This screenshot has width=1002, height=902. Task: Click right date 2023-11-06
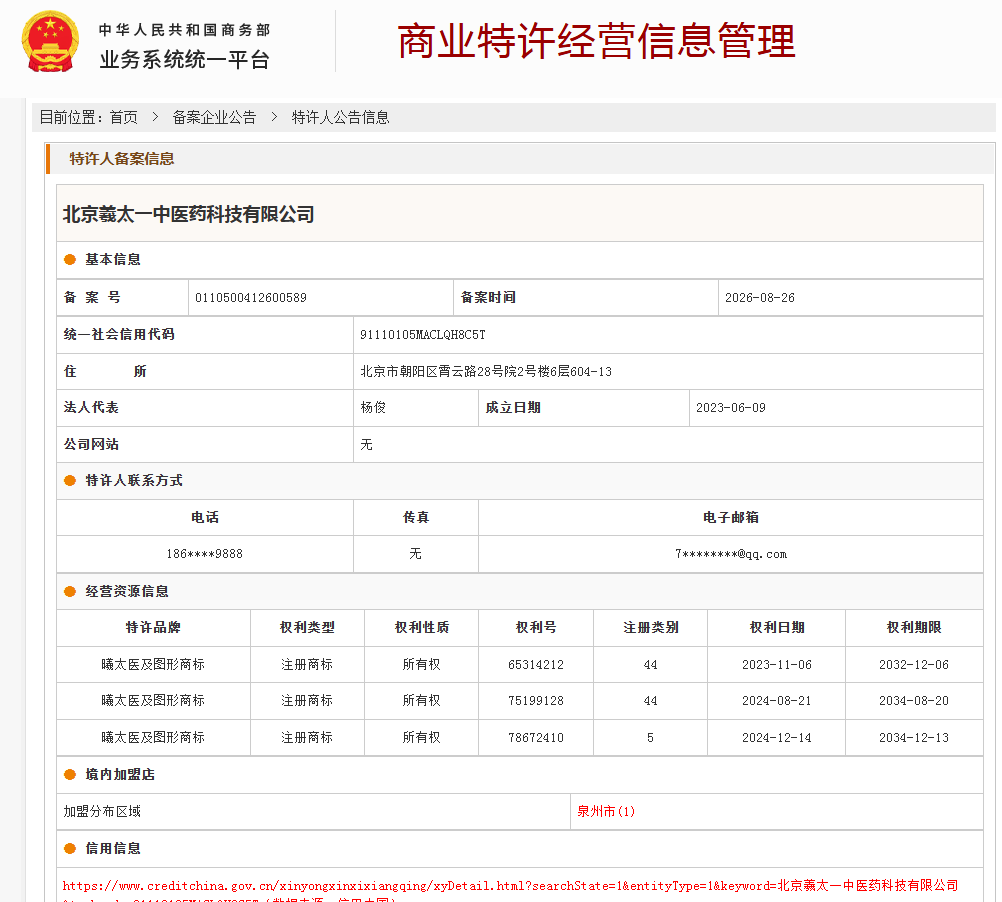(x=777, y=665)
